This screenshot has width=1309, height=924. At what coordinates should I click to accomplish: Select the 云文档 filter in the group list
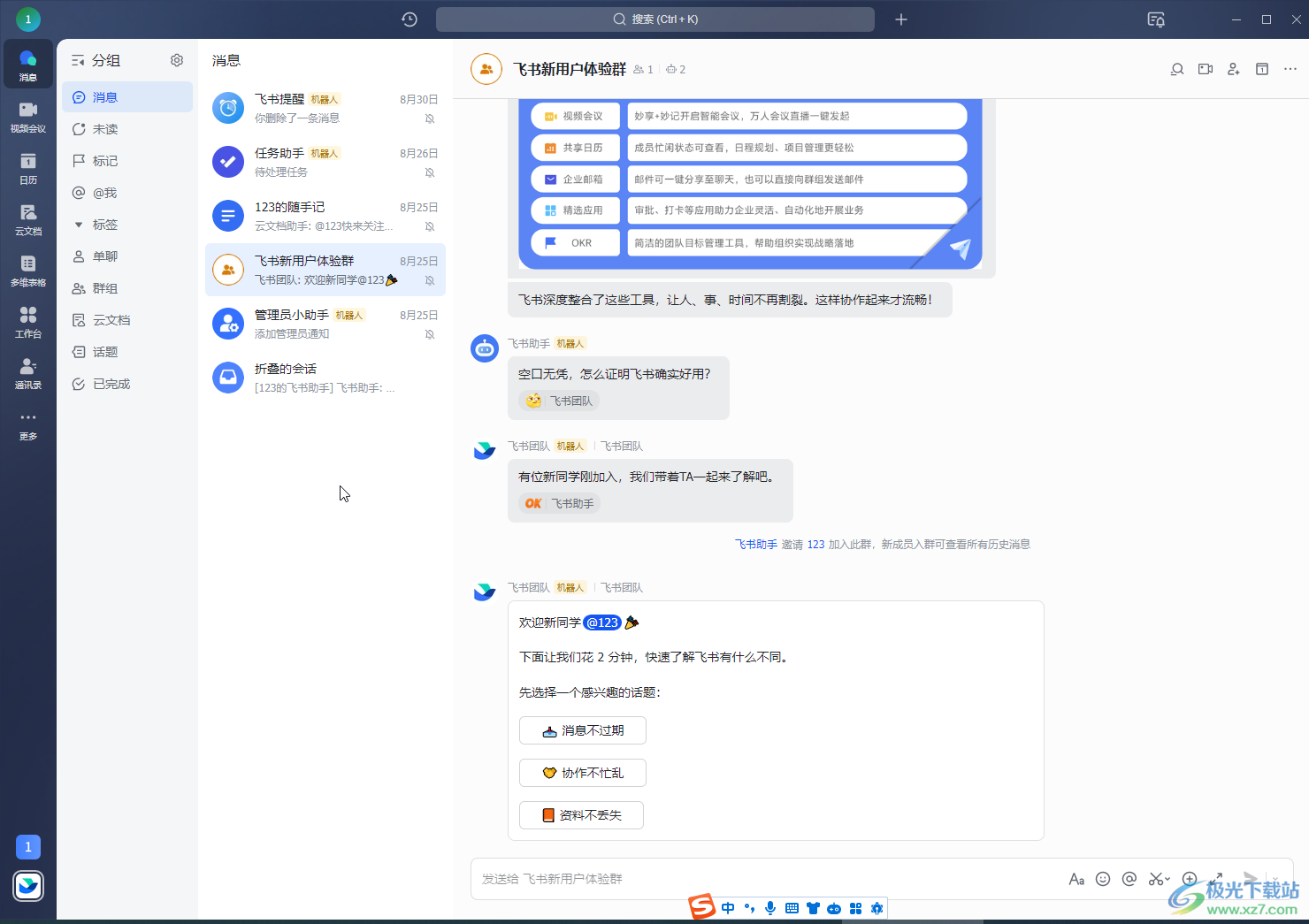click(127, 320)
